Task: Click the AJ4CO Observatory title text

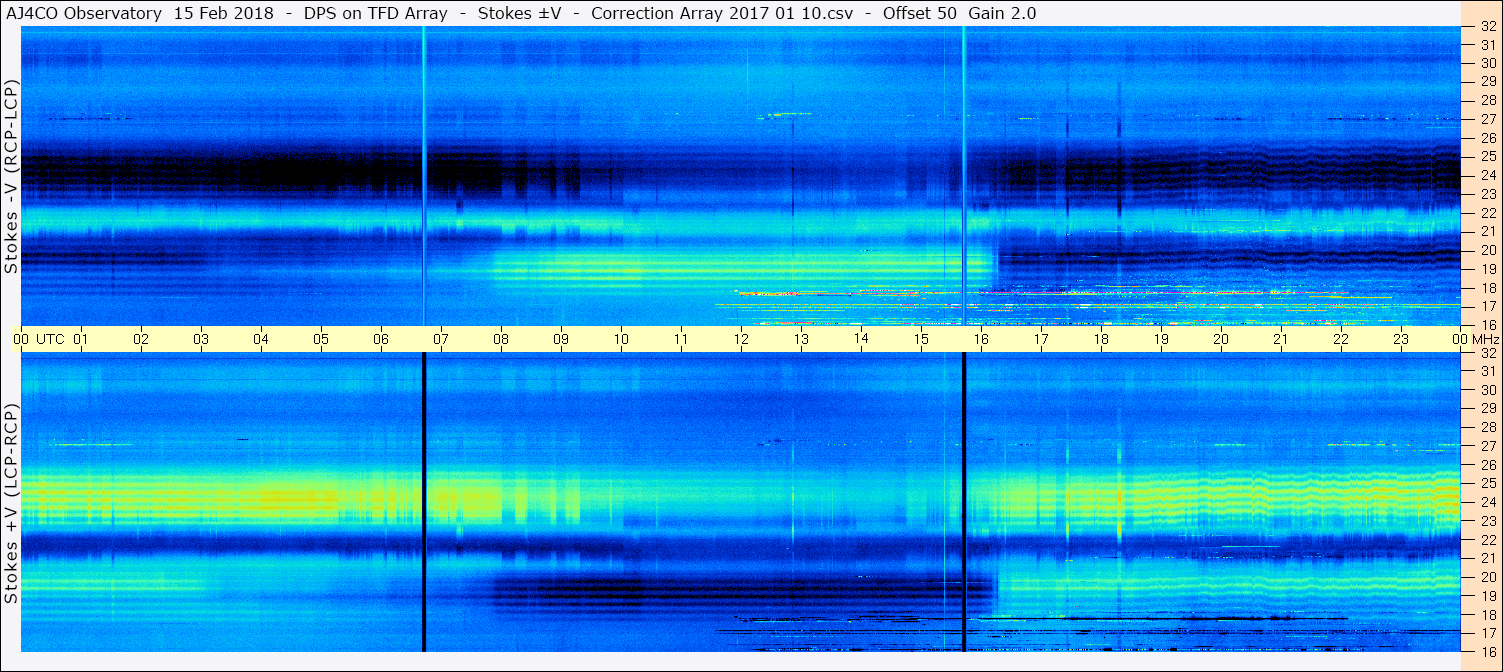Action: coord(83,13)
